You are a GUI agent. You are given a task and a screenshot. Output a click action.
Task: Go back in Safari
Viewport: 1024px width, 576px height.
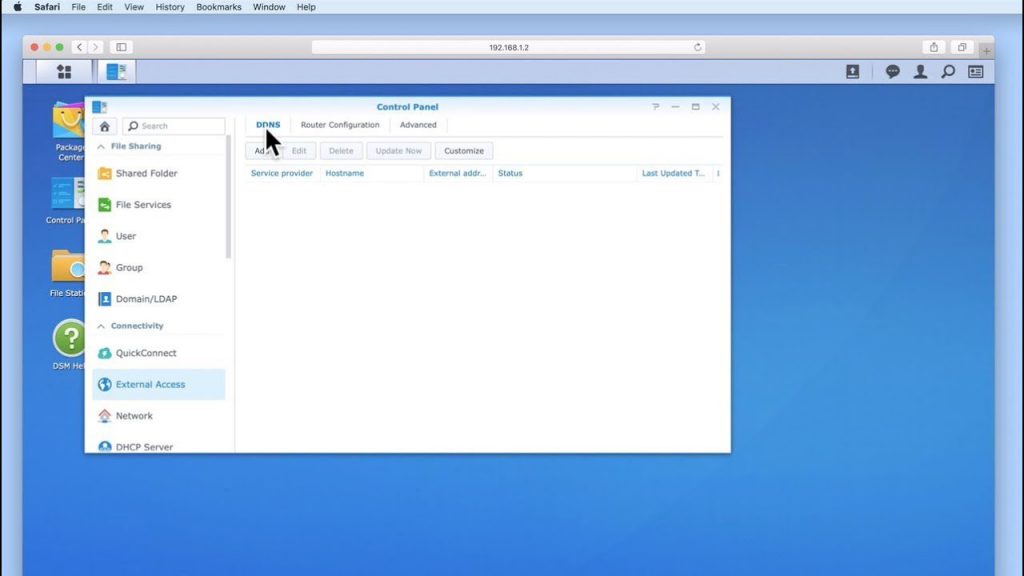[79, 47]
